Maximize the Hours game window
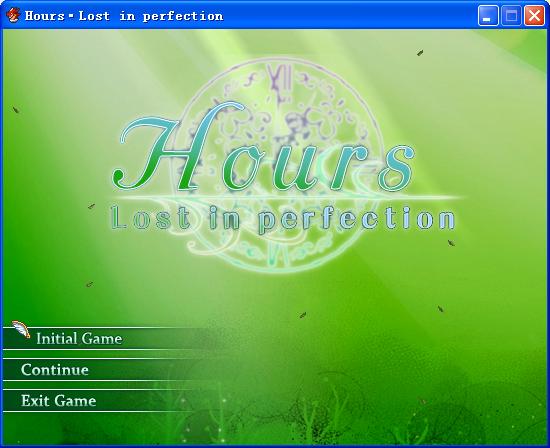The height and width of the screenshot is (448, 550). [x=511, y=16]
